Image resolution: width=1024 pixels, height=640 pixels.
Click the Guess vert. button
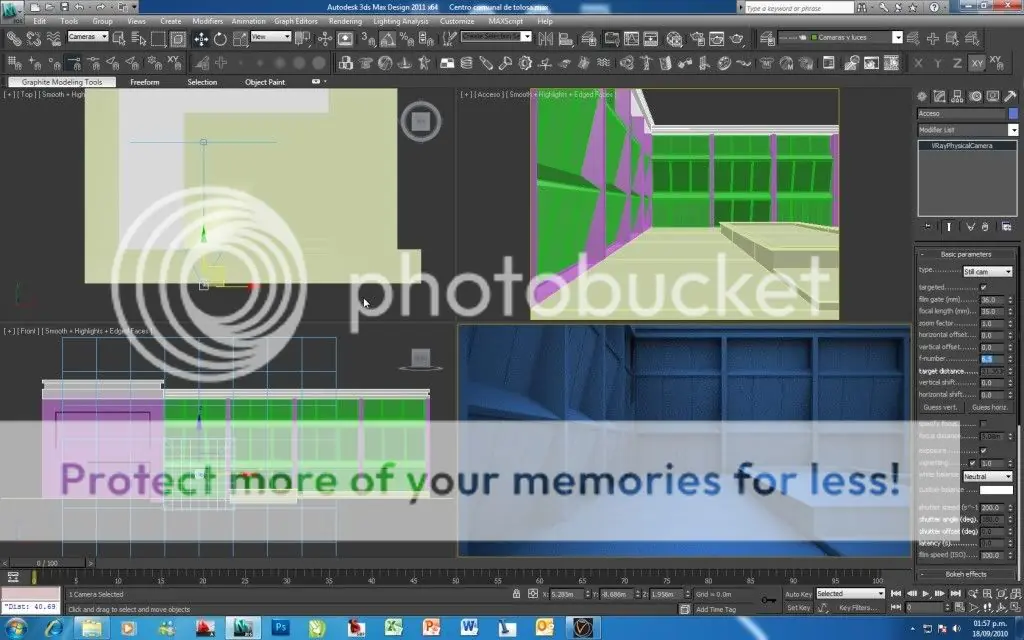(940, 407)
